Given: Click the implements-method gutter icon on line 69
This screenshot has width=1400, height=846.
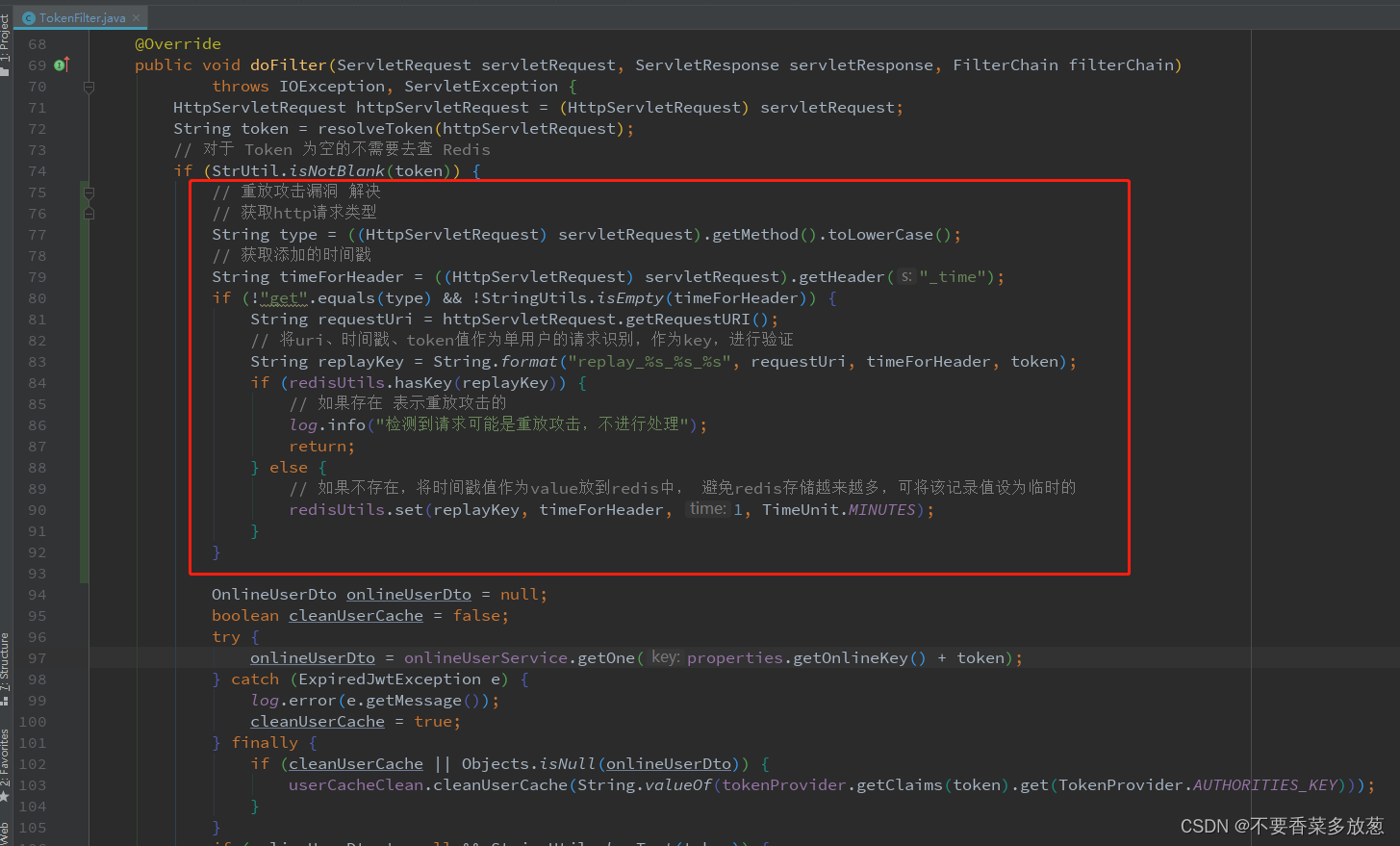Looking at the screenshot, I should pos(62,65).
